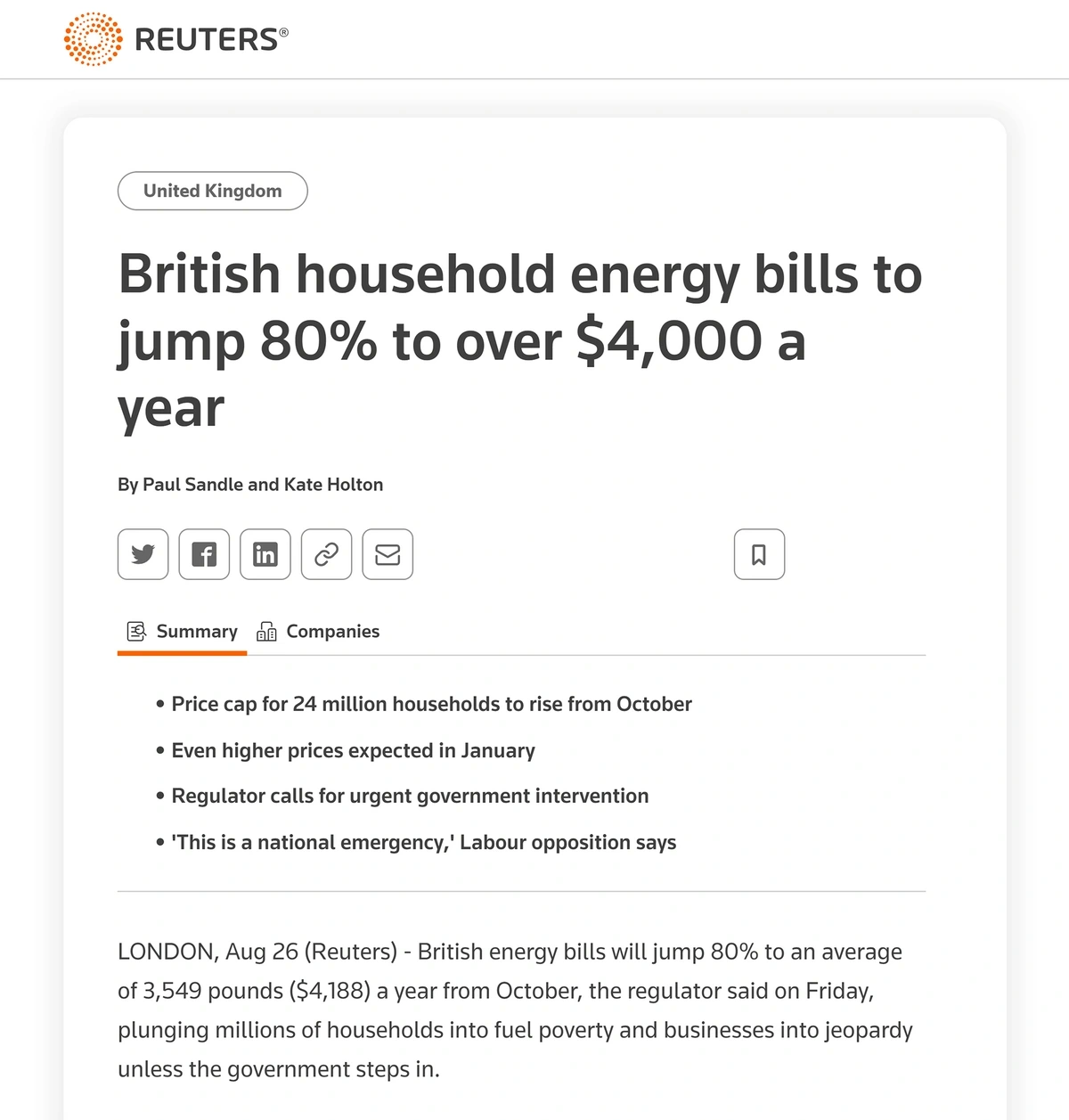The height and width of the screenshot is (1120, 1069).
Task: Click the 'Price cap for 24 million households' bullet
Action: pyautogui.click(x=431, y=704)
